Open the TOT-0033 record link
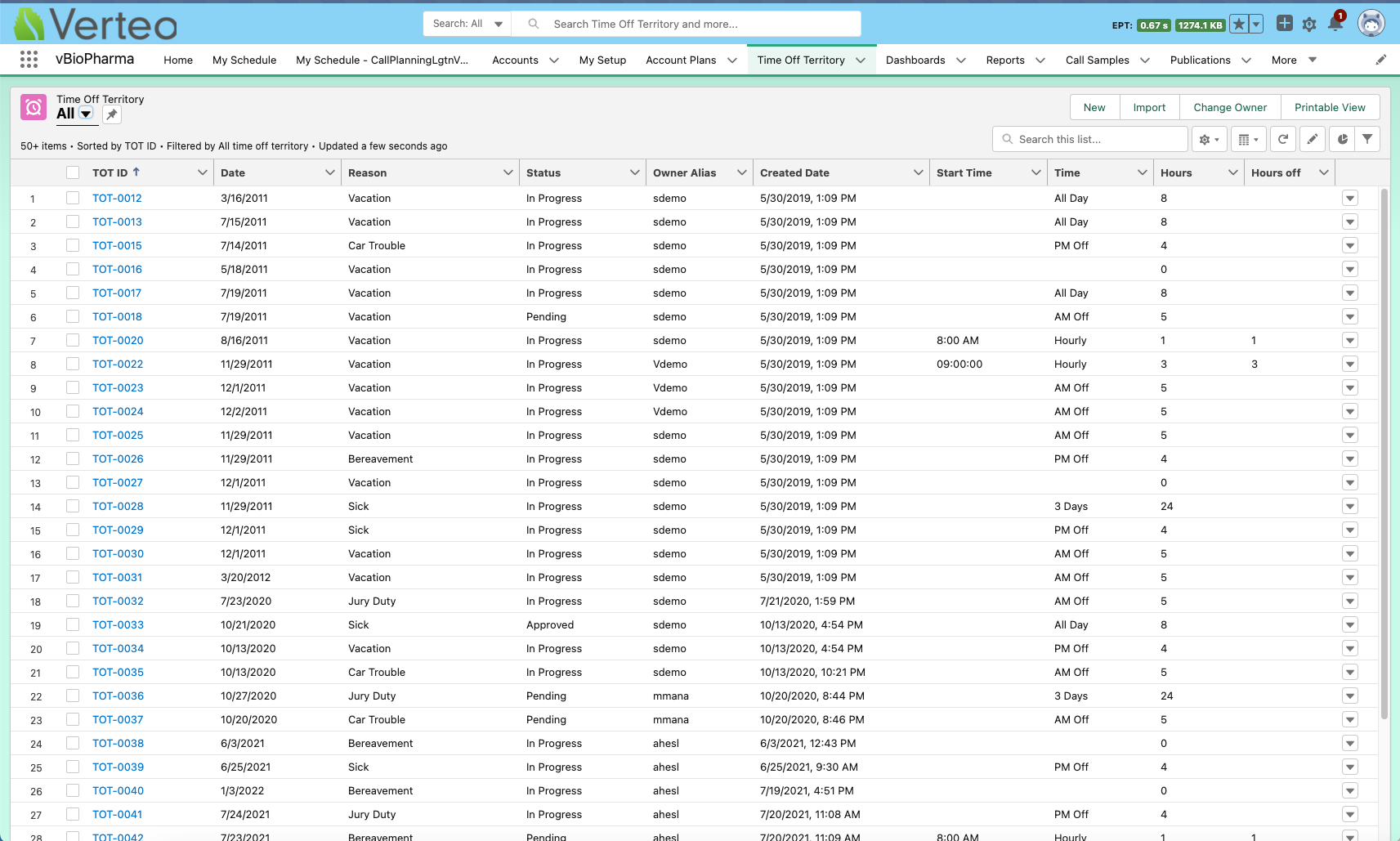Image resolution: width=1400 pixels, height=841 pixels. [118, 624]
